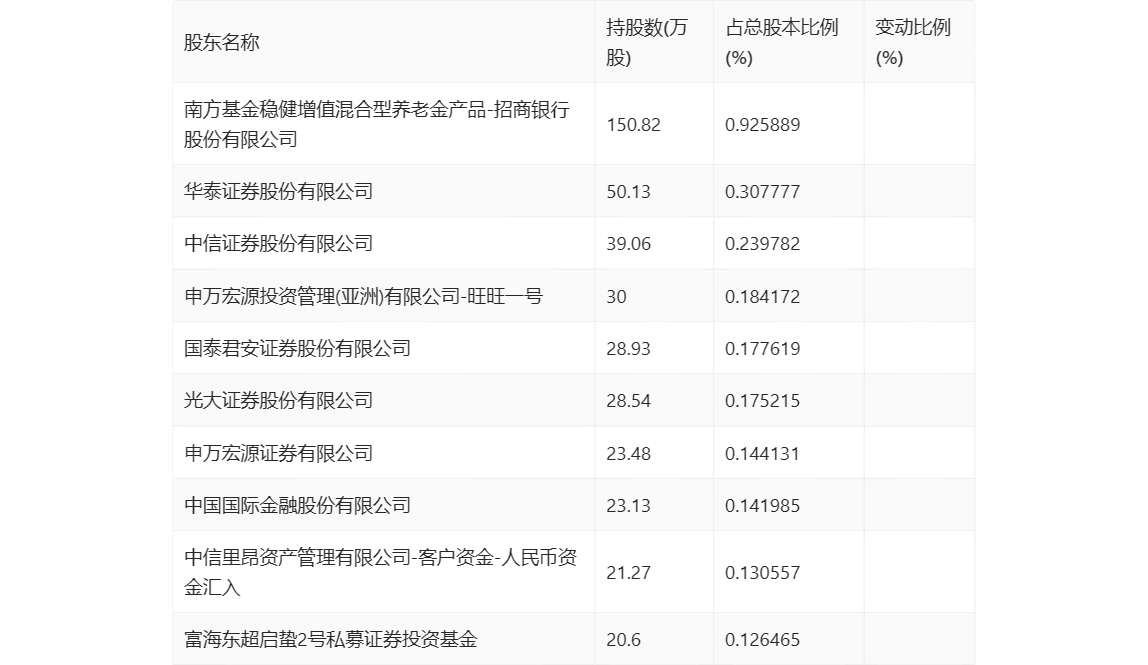Screen dimensions: 1148x665
Task: Select 中信证券股份有限公司 row name
Action: point(278,243)
